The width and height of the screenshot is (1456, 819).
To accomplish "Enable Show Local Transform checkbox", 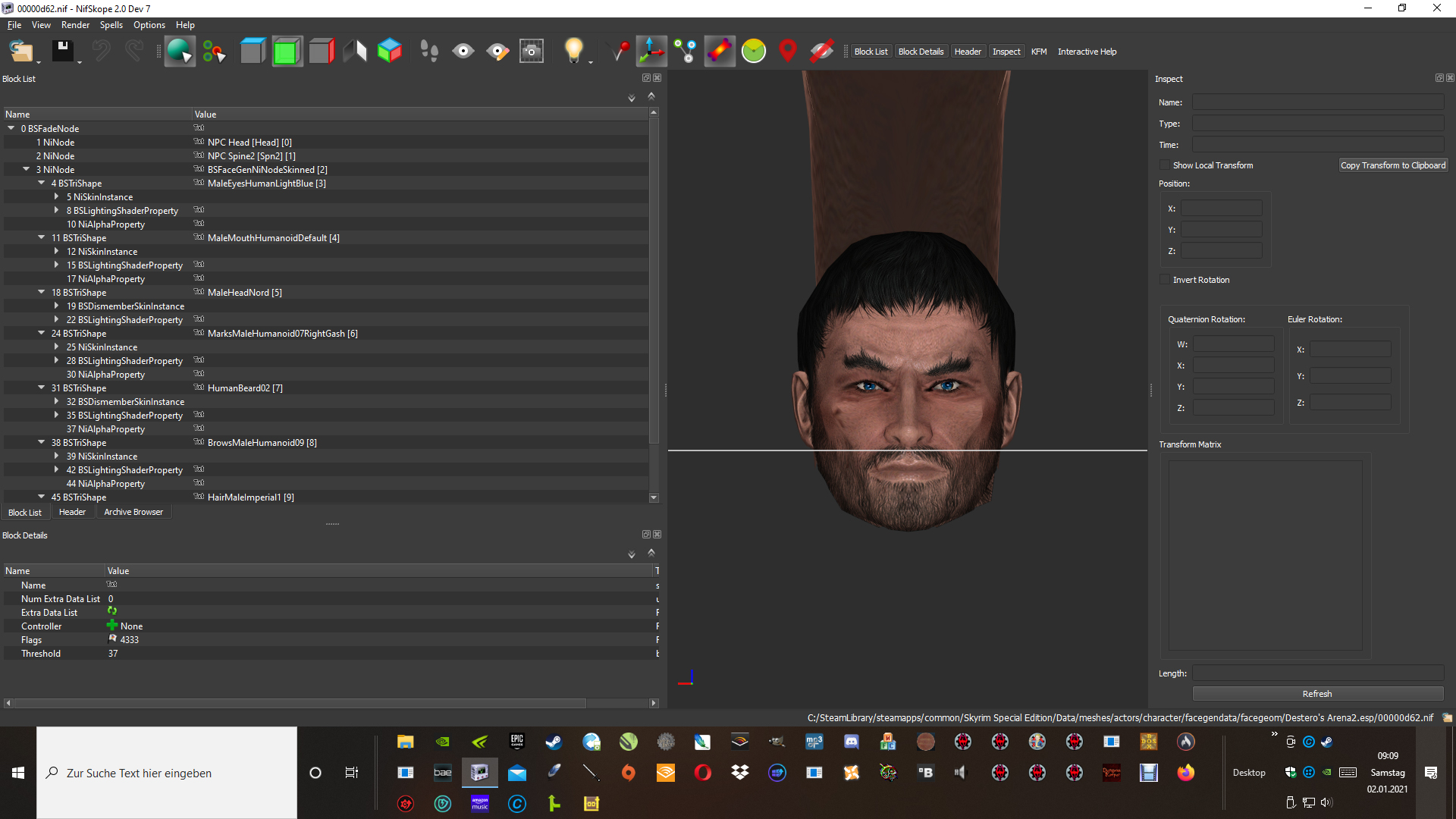I will click(x=1165, y=165).
